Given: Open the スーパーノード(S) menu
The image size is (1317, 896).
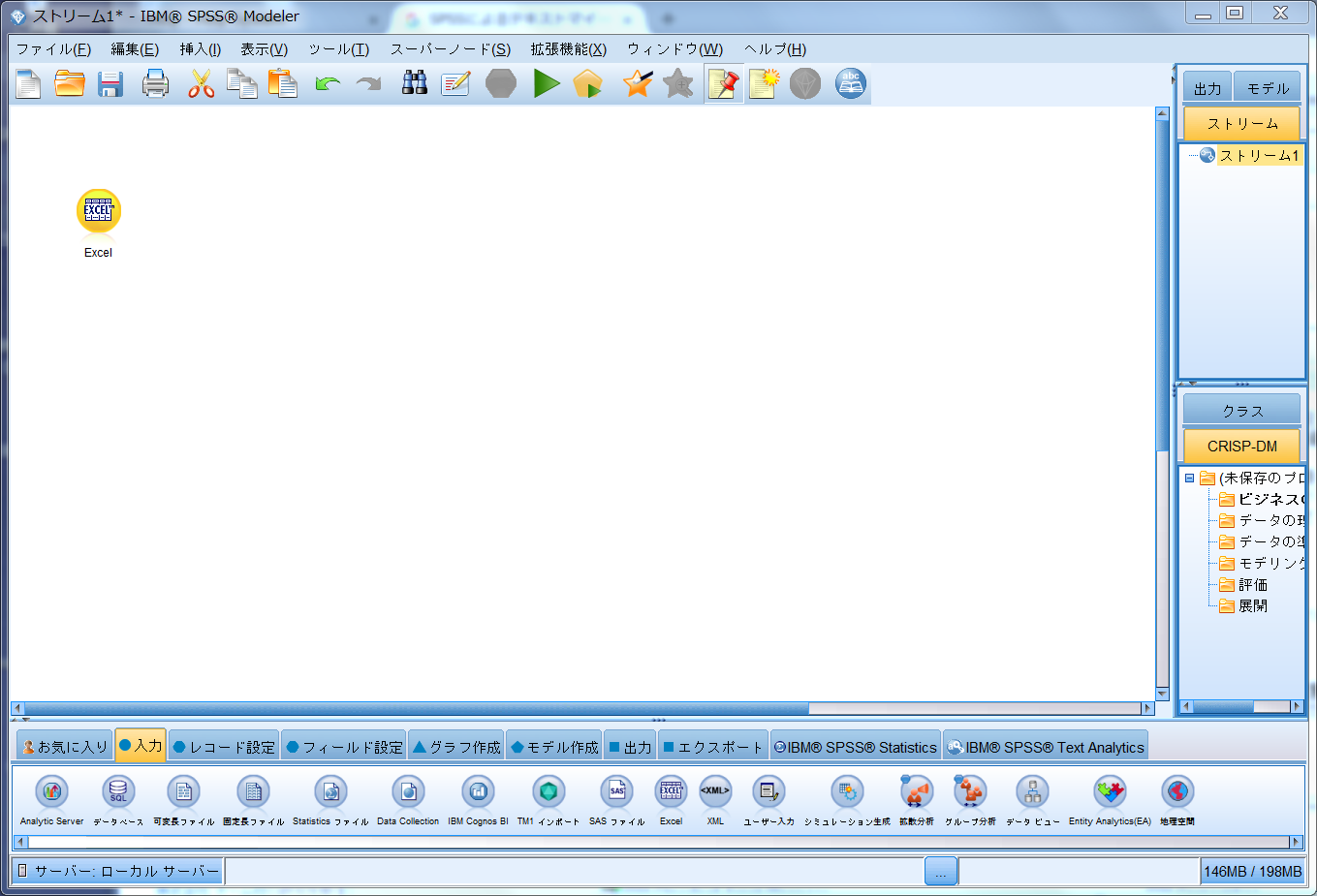Looking at the screenshot, I should [x=450, y=49].
